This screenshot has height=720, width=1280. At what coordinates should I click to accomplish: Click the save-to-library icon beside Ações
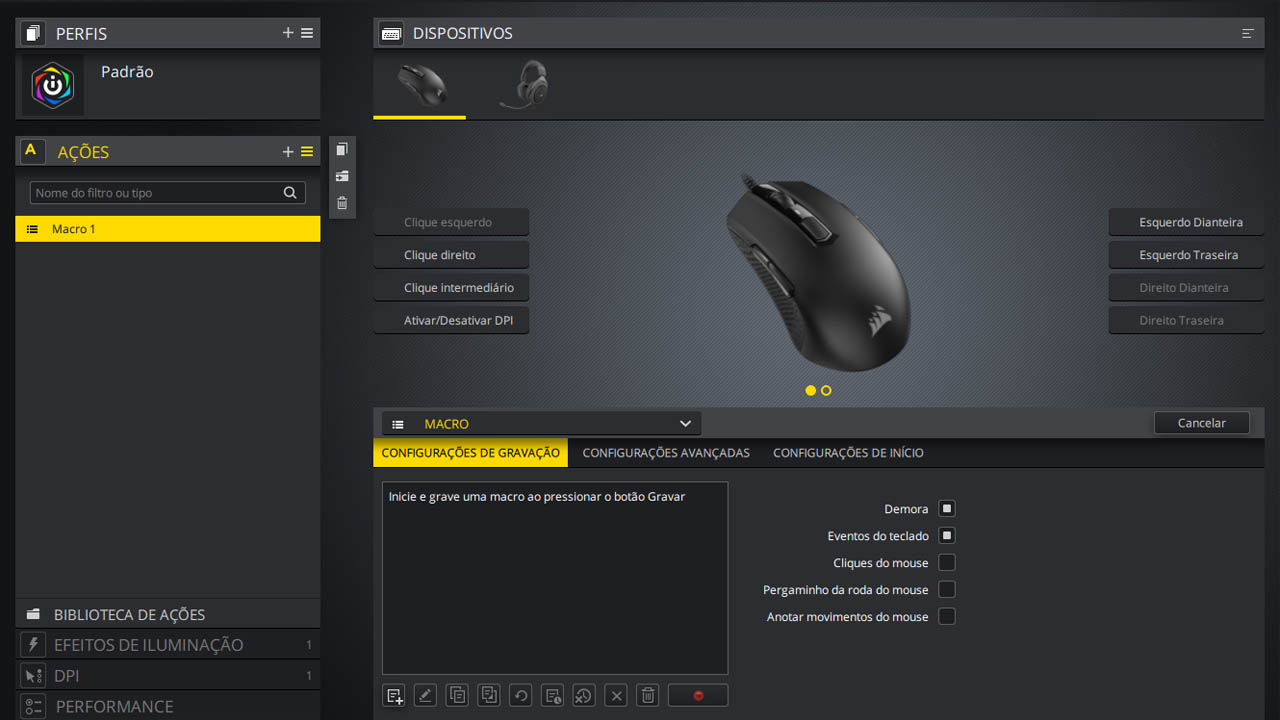(342, 176)
